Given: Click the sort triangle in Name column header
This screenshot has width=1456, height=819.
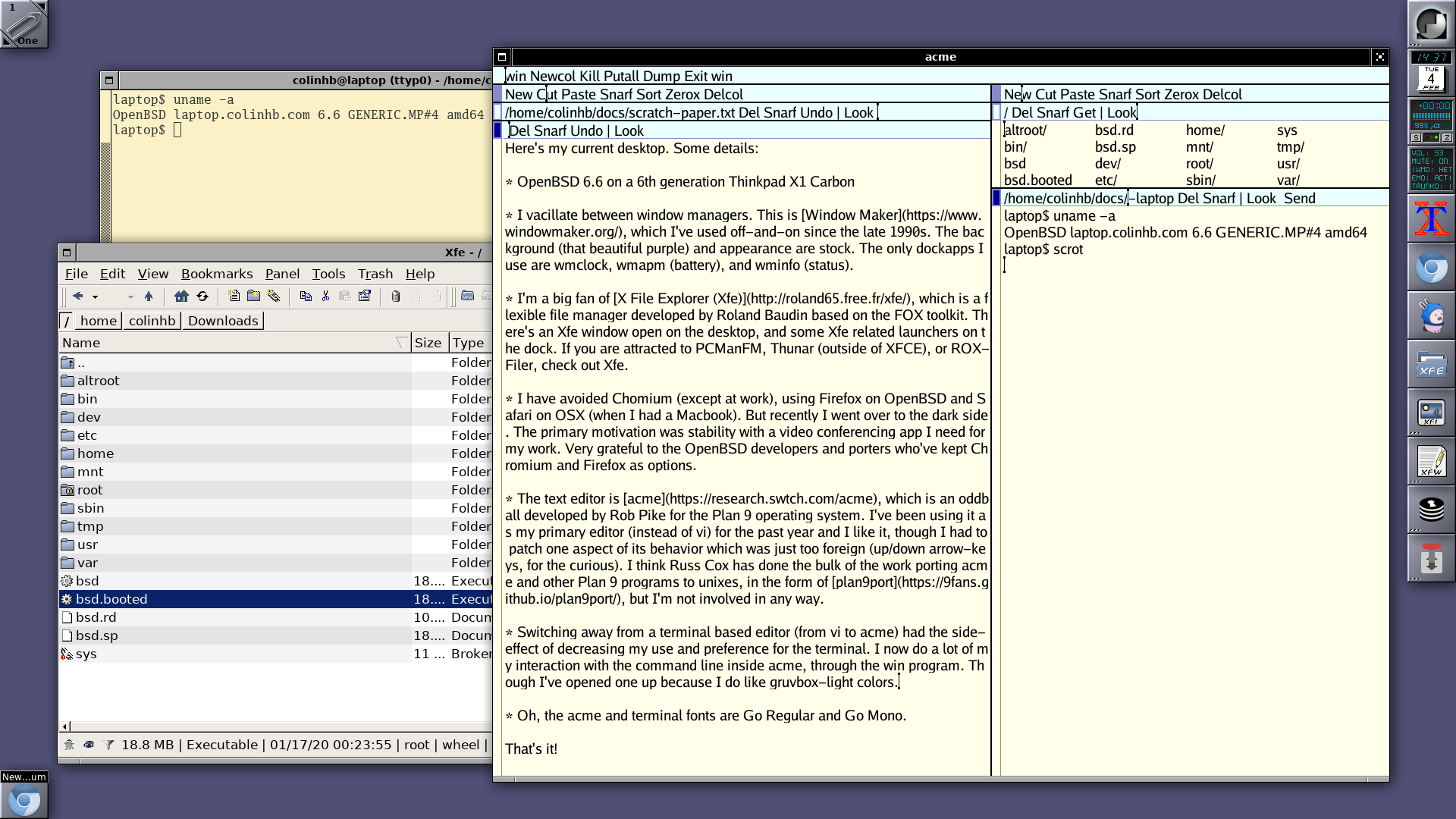Looking at the screenshot, I should pos(401,343).
